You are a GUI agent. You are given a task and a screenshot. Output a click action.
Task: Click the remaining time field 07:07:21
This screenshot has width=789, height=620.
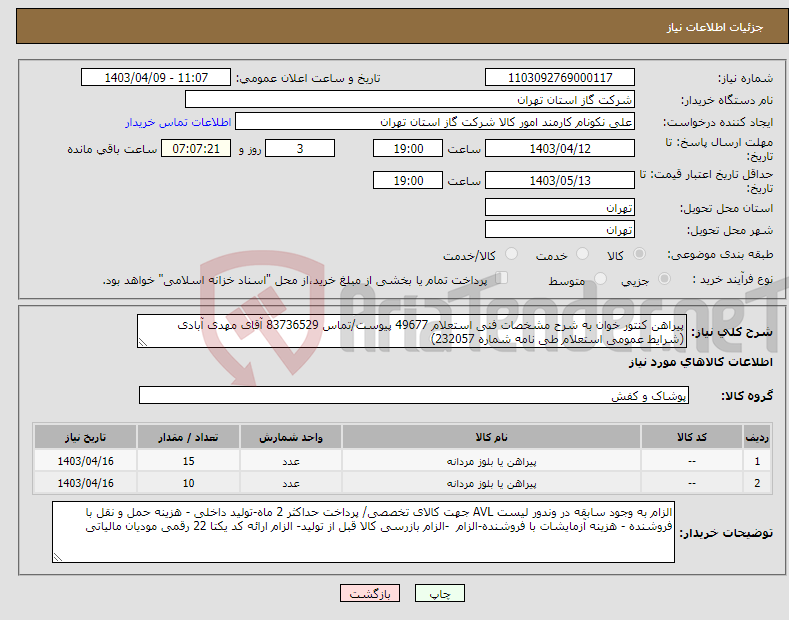tap(196, 148)
